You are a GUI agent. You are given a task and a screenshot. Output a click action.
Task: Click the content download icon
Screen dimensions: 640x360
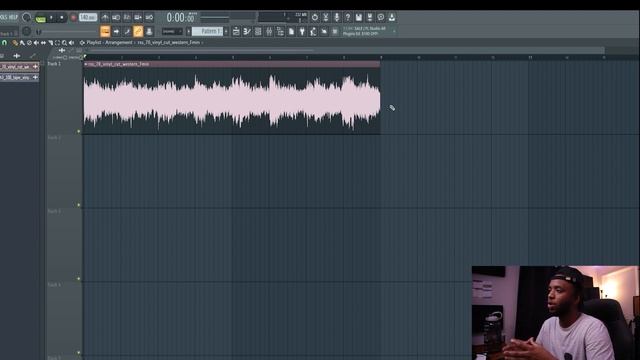point(392,17)
